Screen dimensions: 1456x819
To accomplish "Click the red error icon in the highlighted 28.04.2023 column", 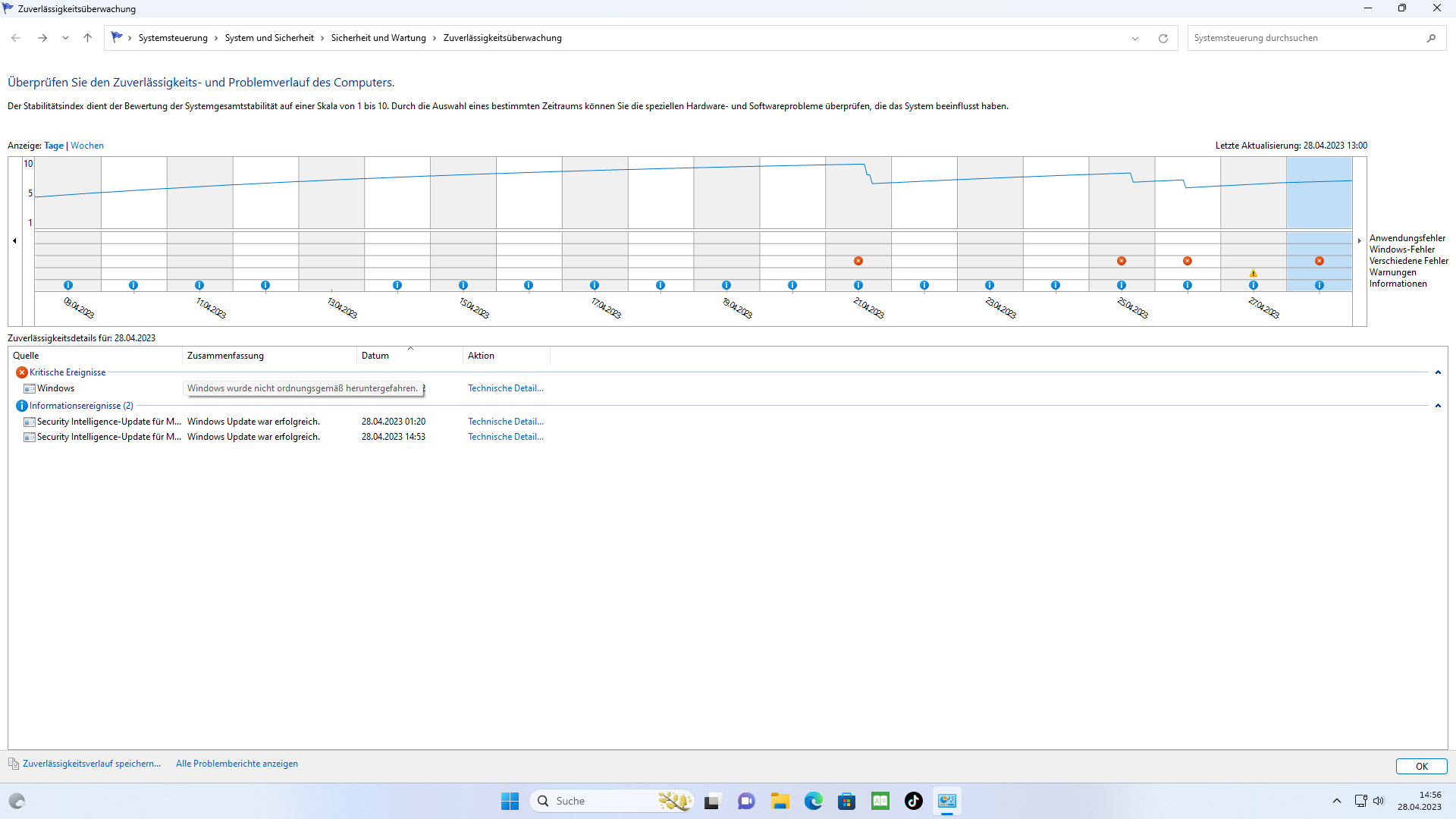I will click(x=1319, y=261).
